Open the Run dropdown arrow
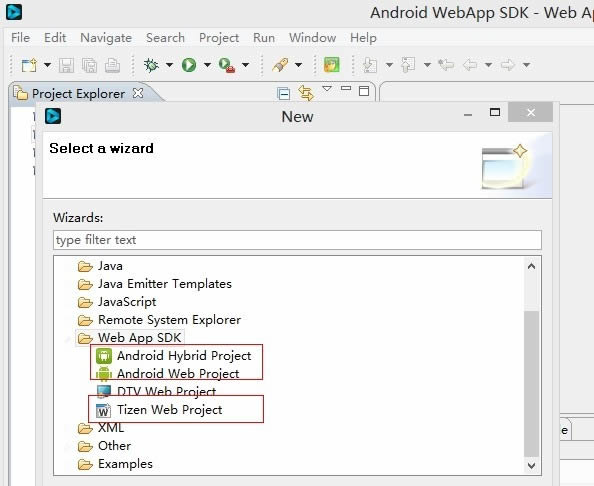Screen dimensions: 594x486 [x=207, y=65]
